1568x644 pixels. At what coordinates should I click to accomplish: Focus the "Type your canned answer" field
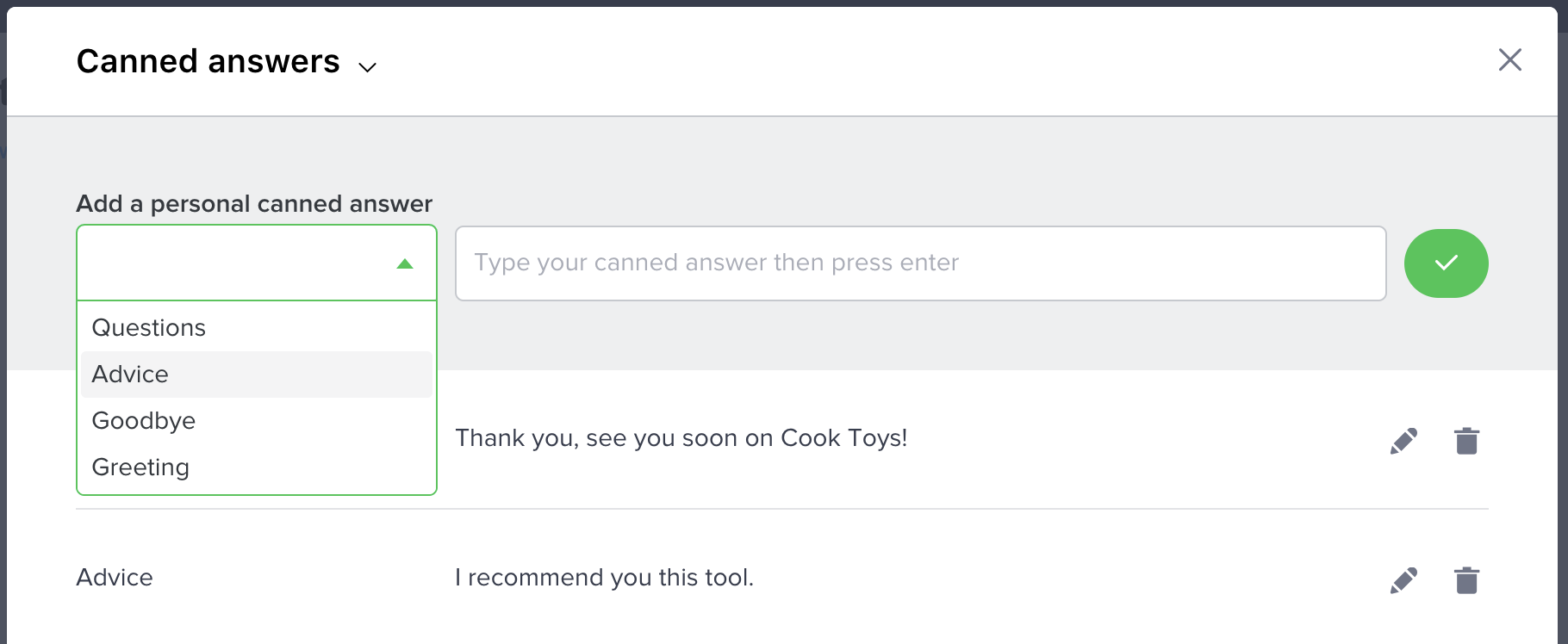(x=919, y=263)
